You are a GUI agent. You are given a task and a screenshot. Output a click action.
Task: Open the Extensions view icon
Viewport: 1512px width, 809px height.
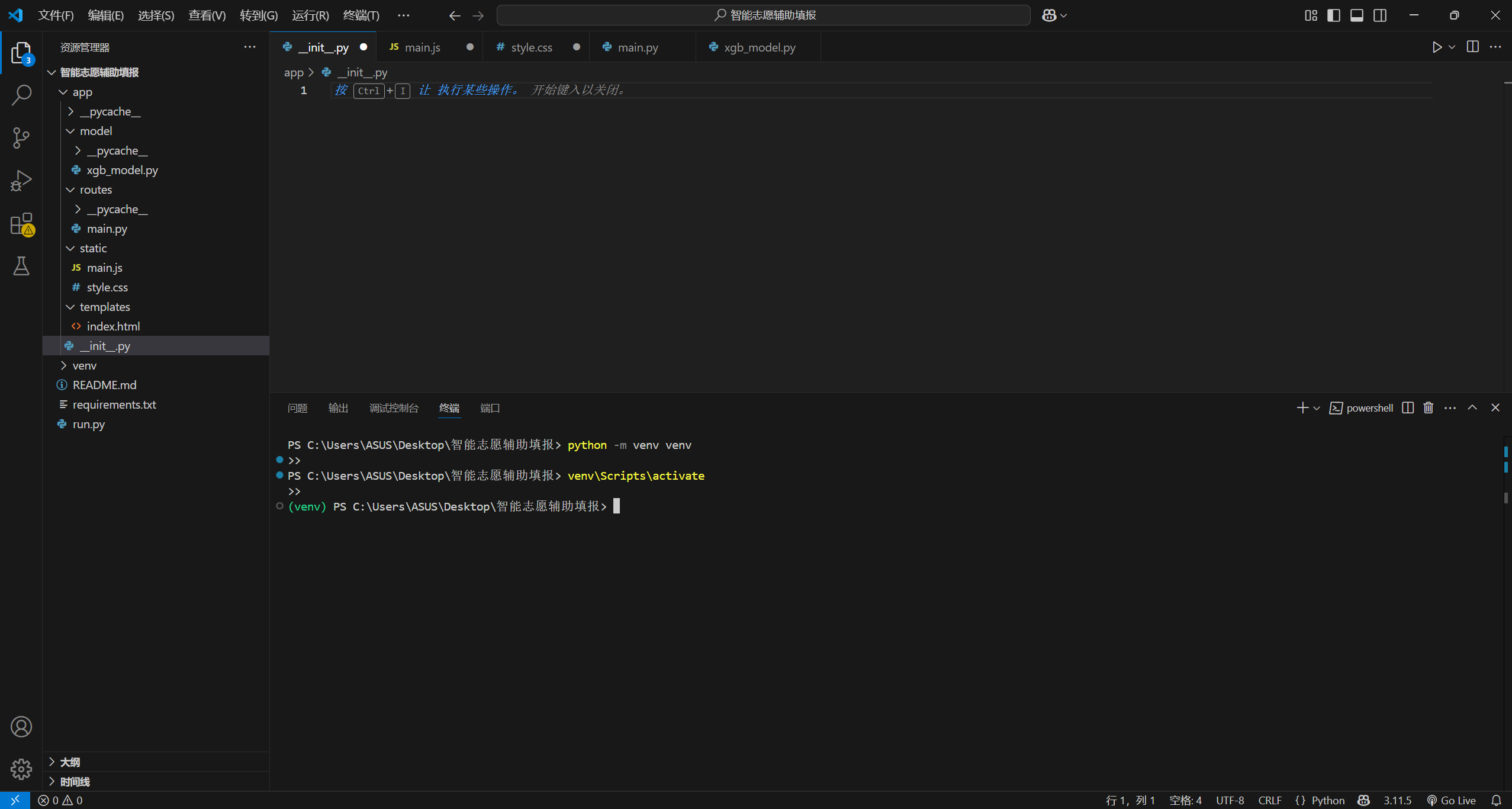coord(21,224)
